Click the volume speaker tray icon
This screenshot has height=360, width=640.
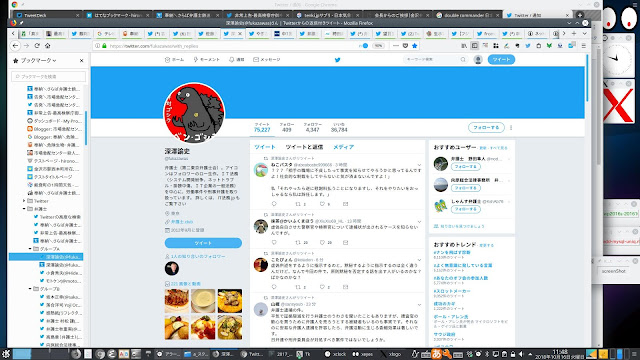(x=521, y=354)
